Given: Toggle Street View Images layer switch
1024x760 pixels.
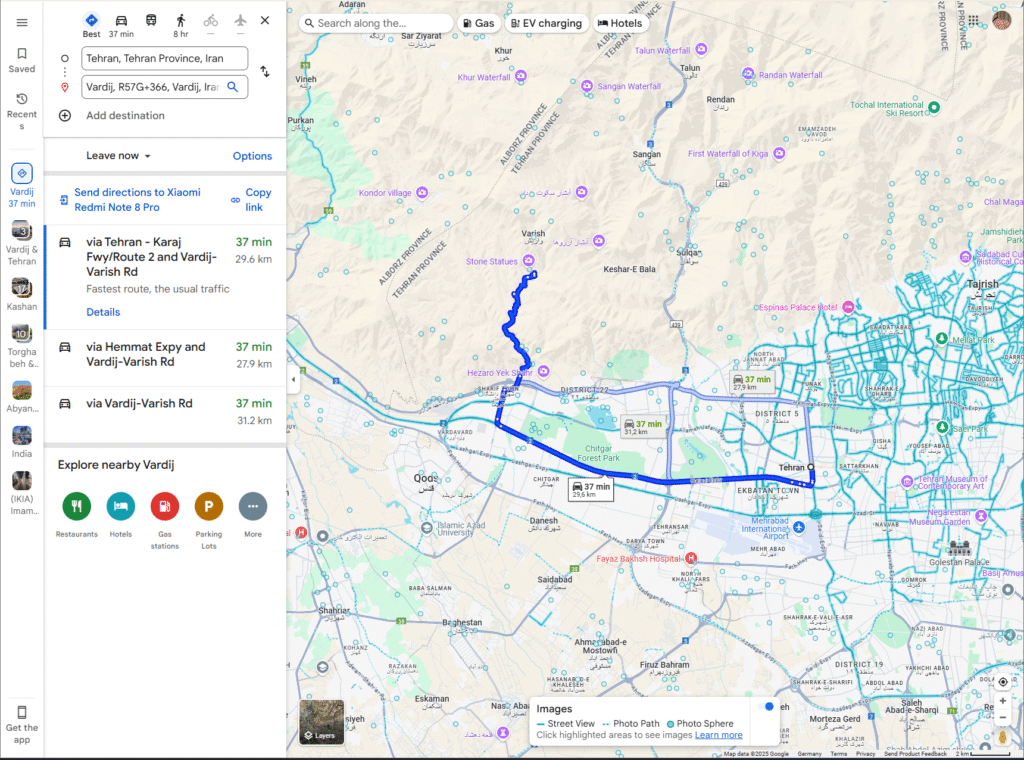Looking at the screenshot, I should (765, 706).
